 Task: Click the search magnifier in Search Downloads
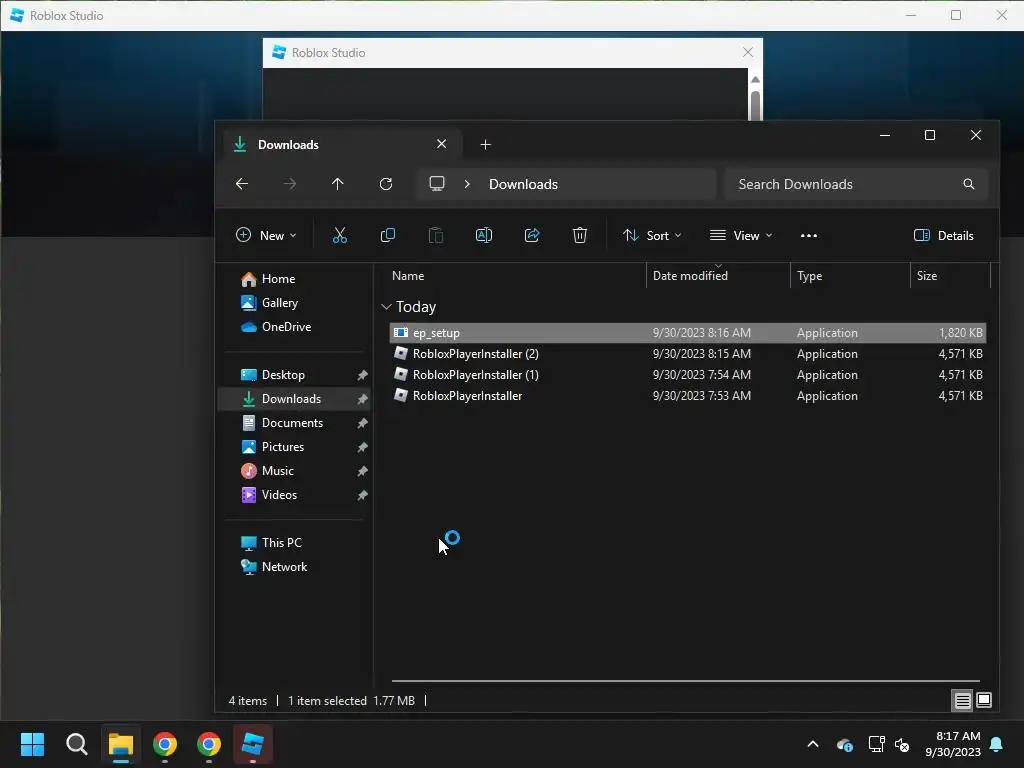[x=968, y=184]
